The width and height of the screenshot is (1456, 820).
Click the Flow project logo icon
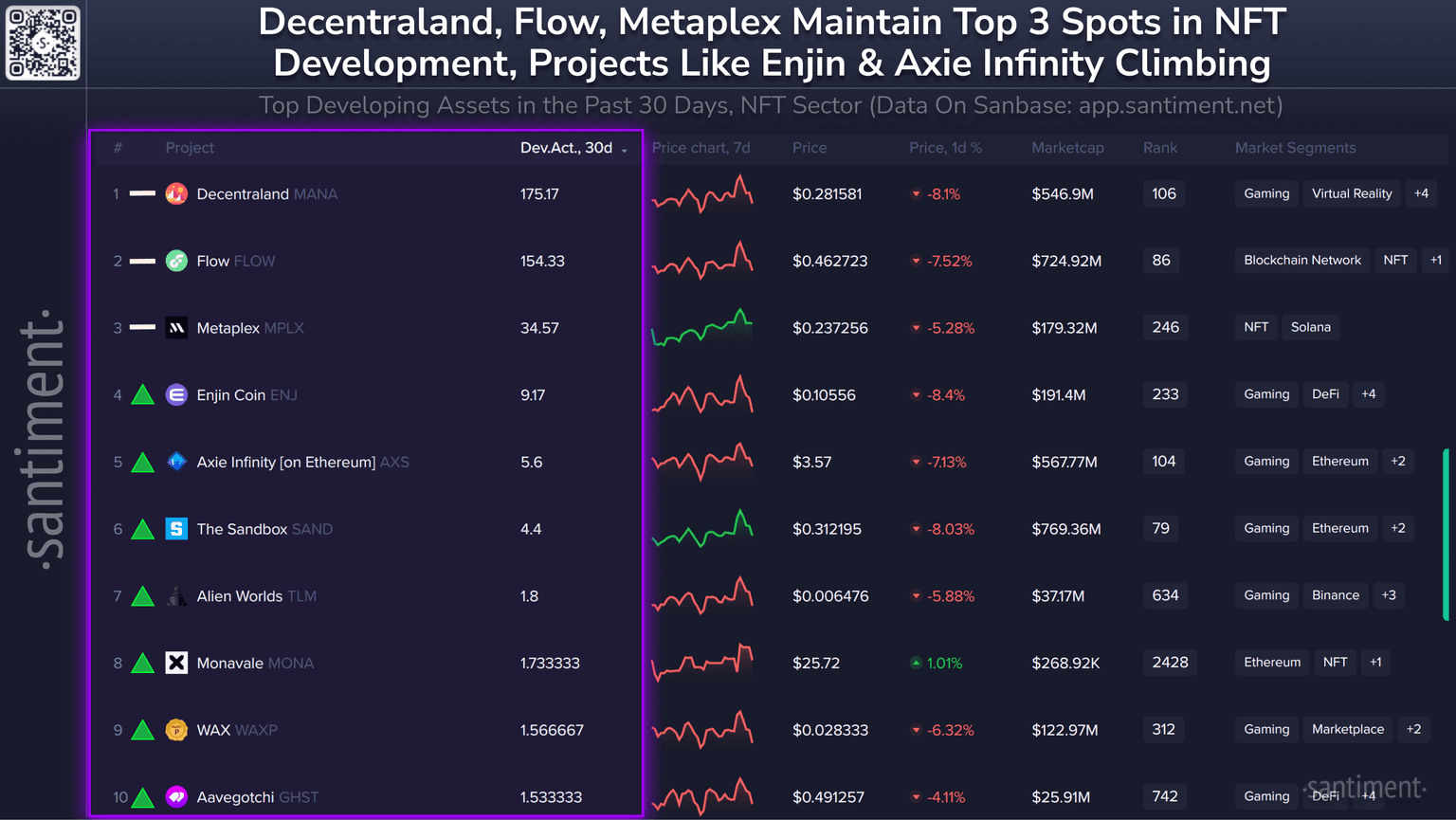click(x=176, y=261)
